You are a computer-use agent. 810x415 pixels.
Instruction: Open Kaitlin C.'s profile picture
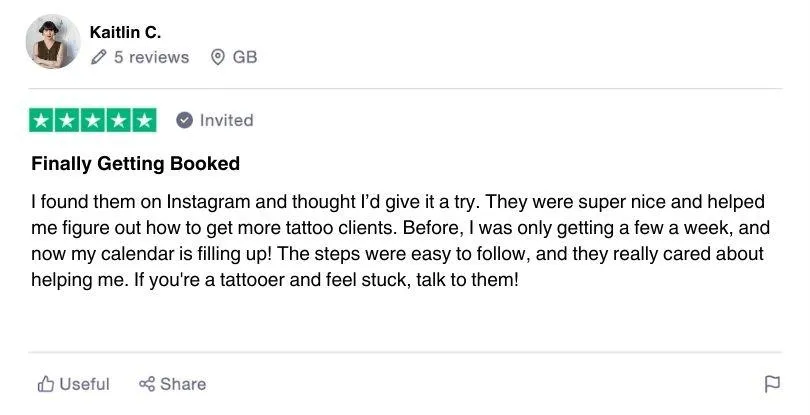pos(54,42)
